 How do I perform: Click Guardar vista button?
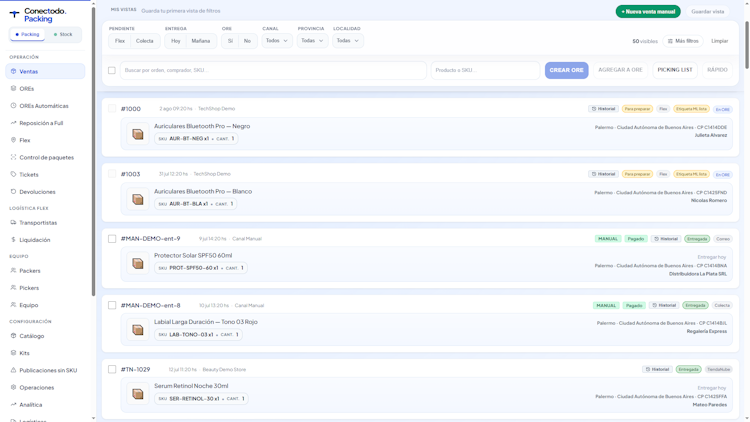(x=707, y=11)
